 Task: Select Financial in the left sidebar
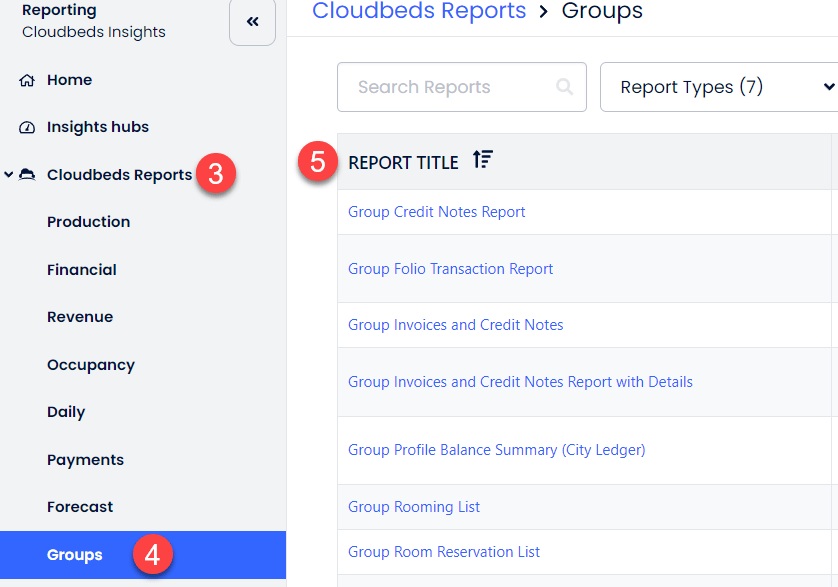coord(81,269)
